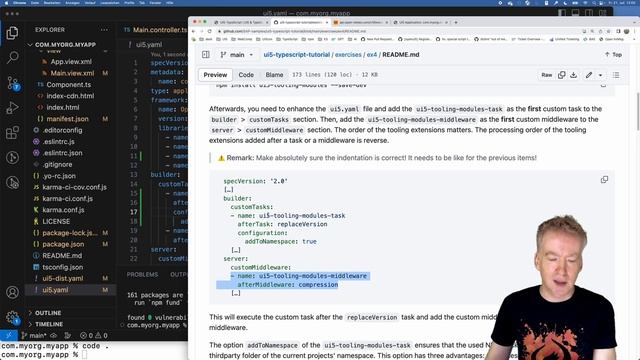Image resolution: width=640 pixels, height=360 pixels.
Task: Copy the ui5.yaml code snippet
Action: tap(604, 180)
